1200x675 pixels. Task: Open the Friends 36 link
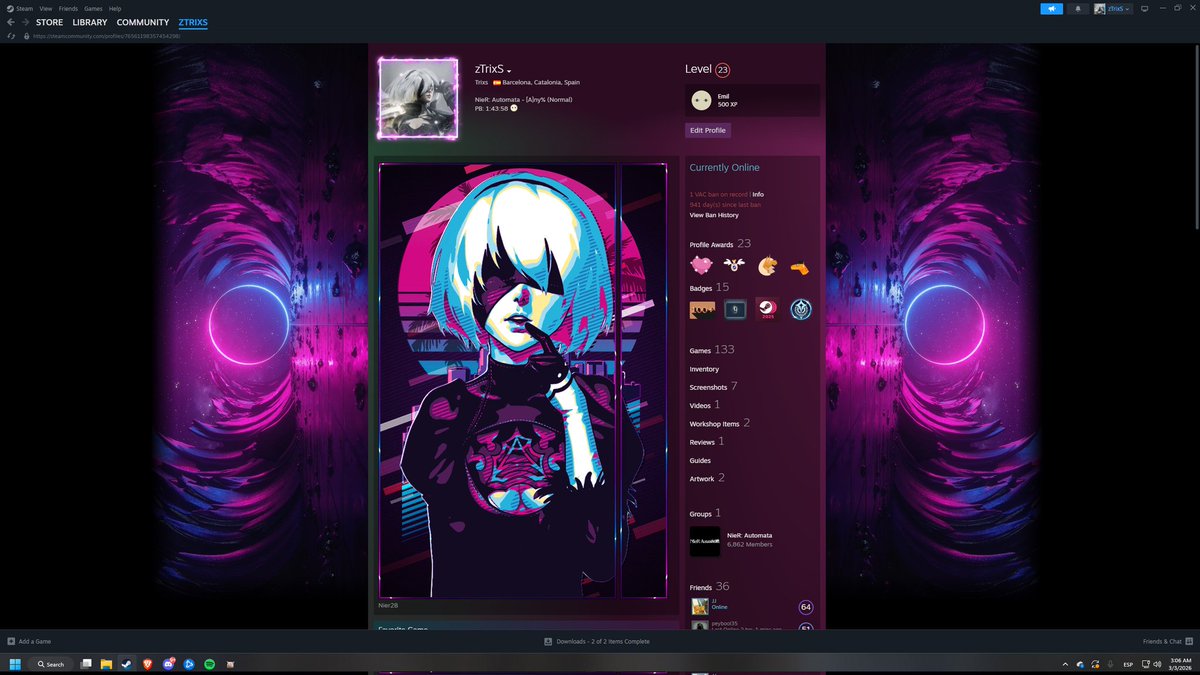(x=709, y=587)
